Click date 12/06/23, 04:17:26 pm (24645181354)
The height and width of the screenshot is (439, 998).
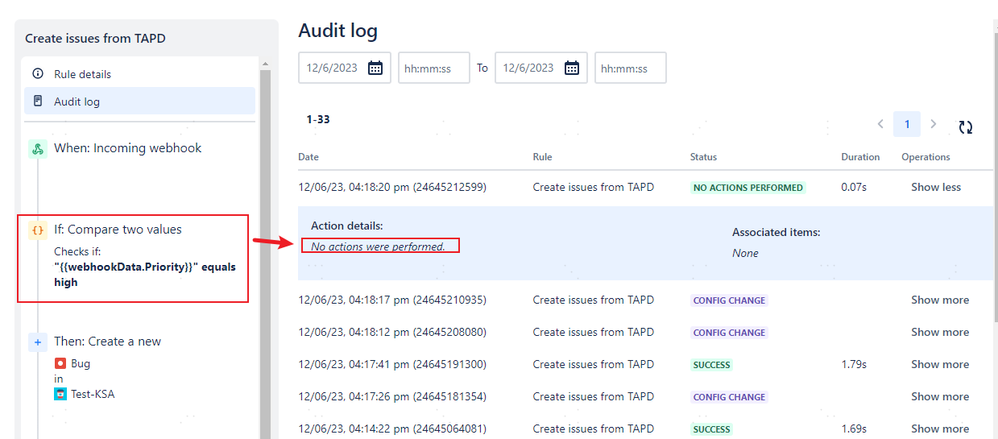392,396
